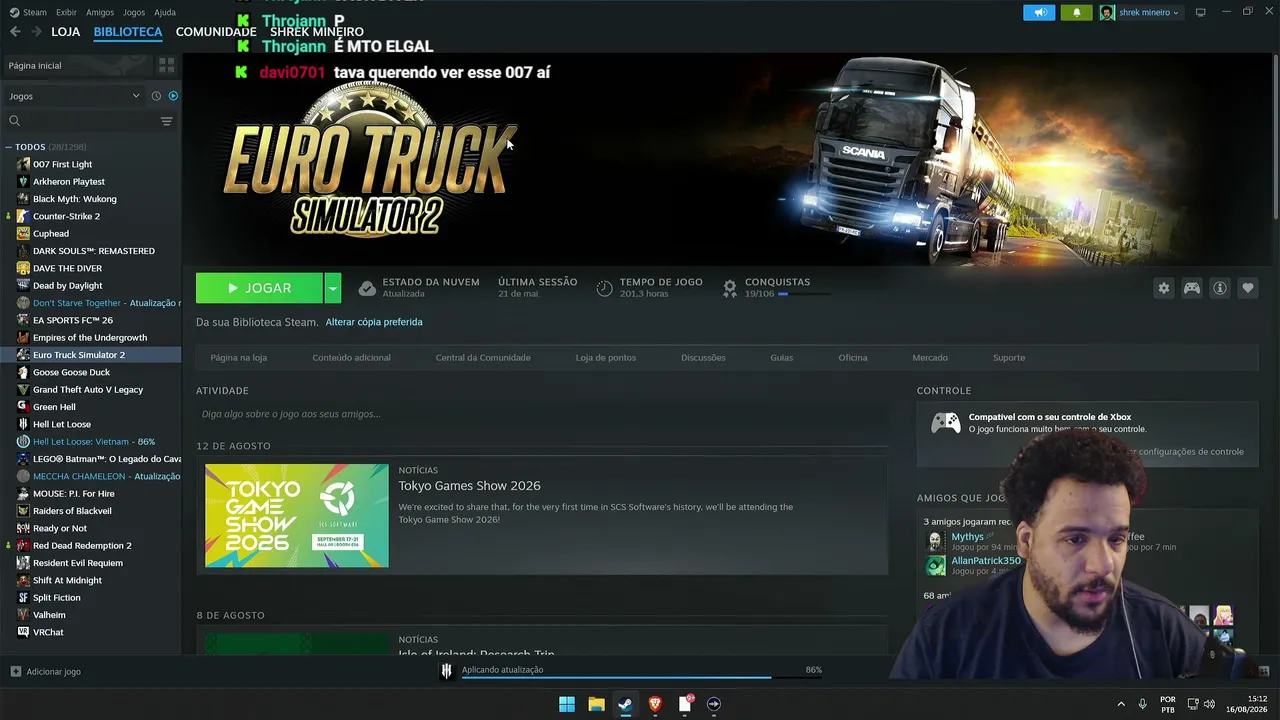Open the notifications bell
The image size is (1280, 720).
pos(1076,12)
